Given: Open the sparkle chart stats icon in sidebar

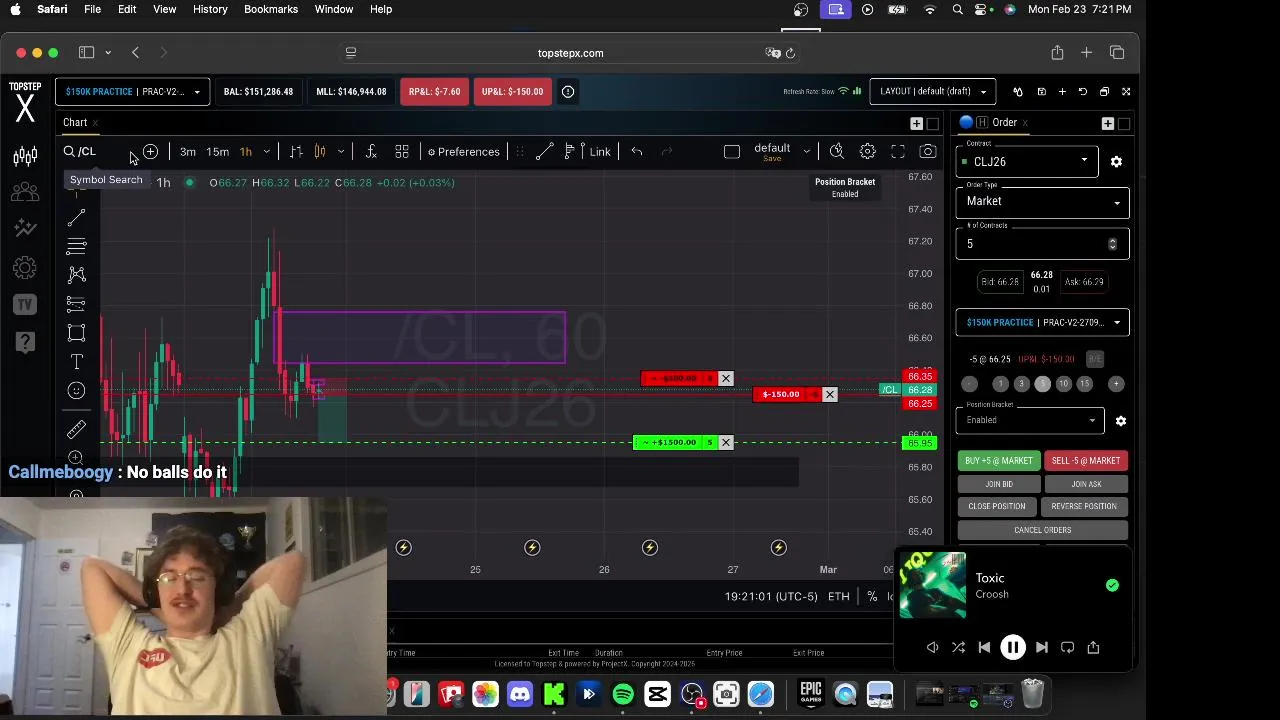Looking at the screenshot, I should pyautogui.click(x=25, y=229).
